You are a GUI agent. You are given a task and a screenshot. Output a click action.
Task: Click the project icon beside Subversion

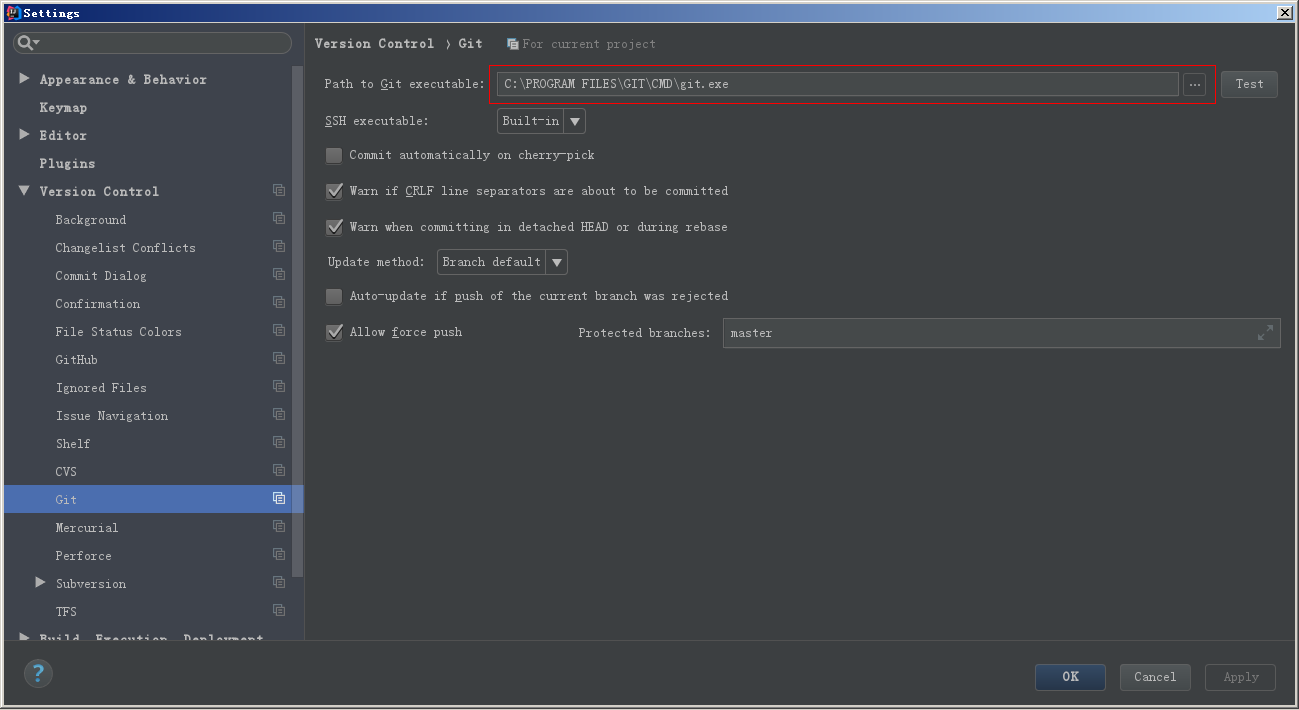pyautogui.click(x=279, y=582)
